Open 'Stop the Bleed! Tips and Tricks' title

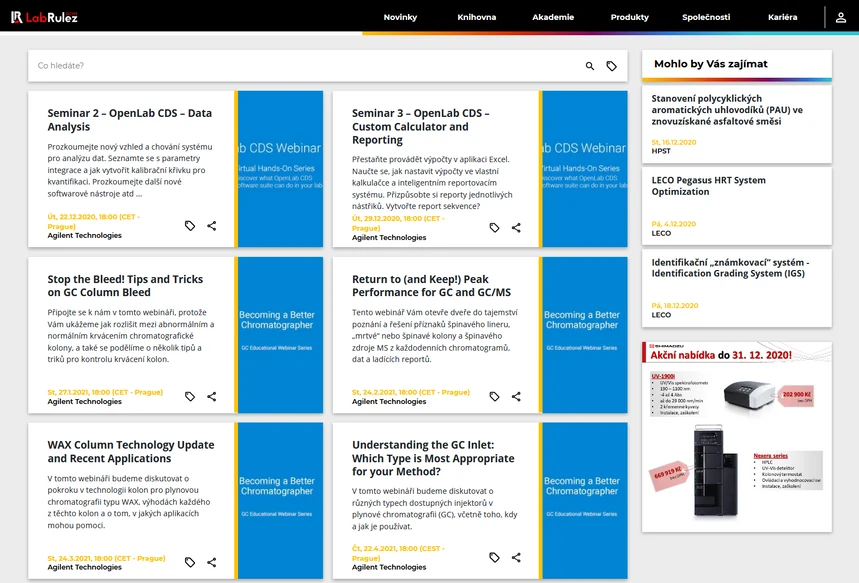pyautogui.click(x=125, y=285)
